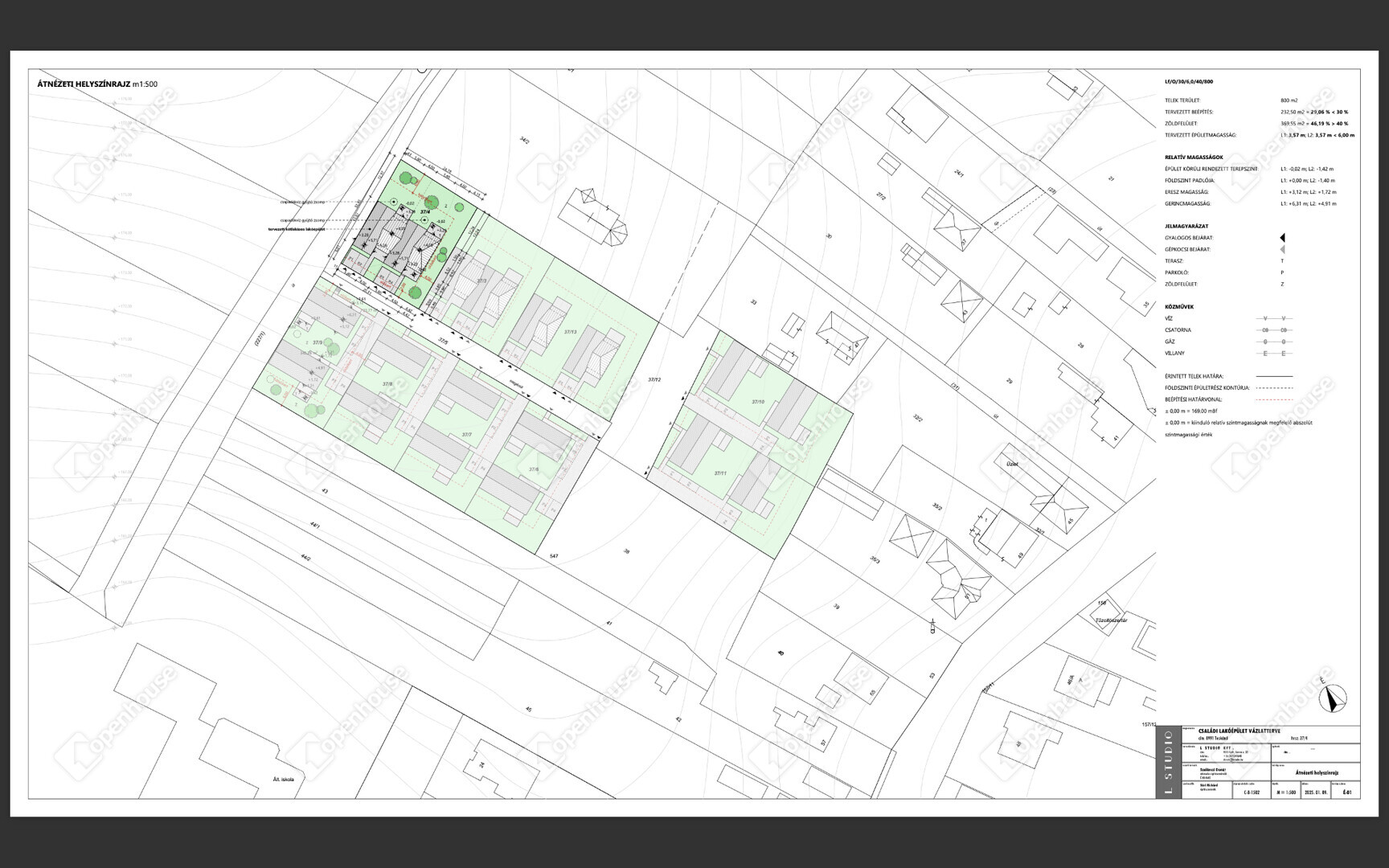Image resolution: width=1389 pixels, height=868 pixels.
Task: Click the Ált. iskola building label
Action: click(x=283, y=779)
